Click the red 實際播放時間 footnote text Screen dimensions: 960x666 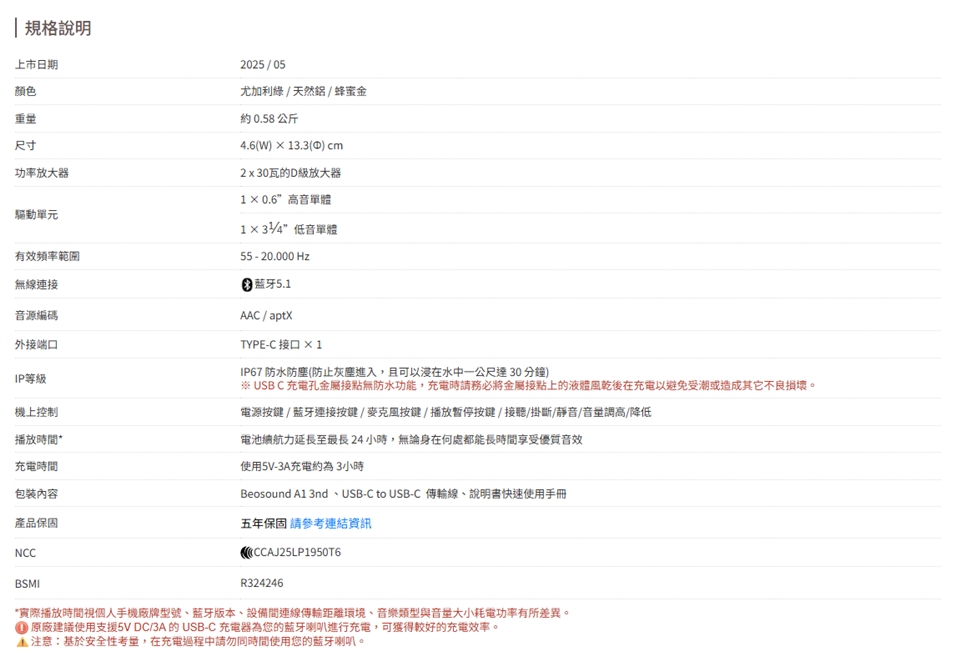click(x=292, y=613)
